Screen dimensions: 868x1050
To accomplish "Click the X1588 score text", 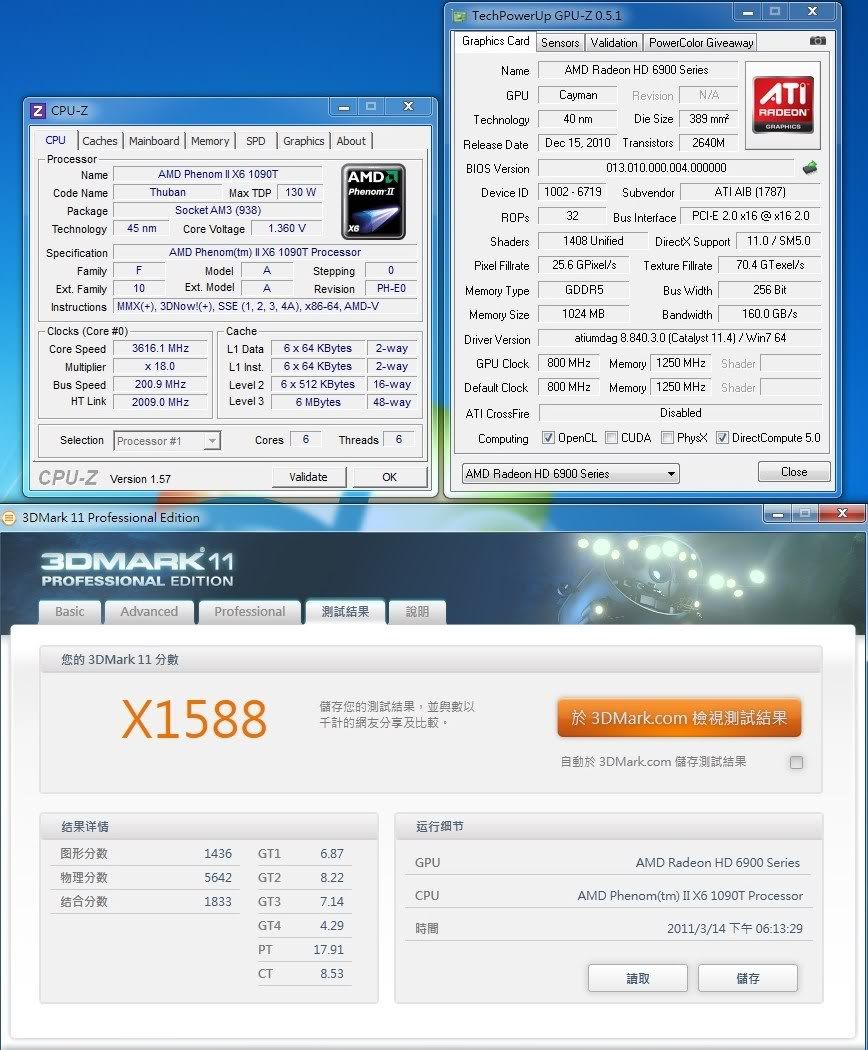I will [194, 720].
